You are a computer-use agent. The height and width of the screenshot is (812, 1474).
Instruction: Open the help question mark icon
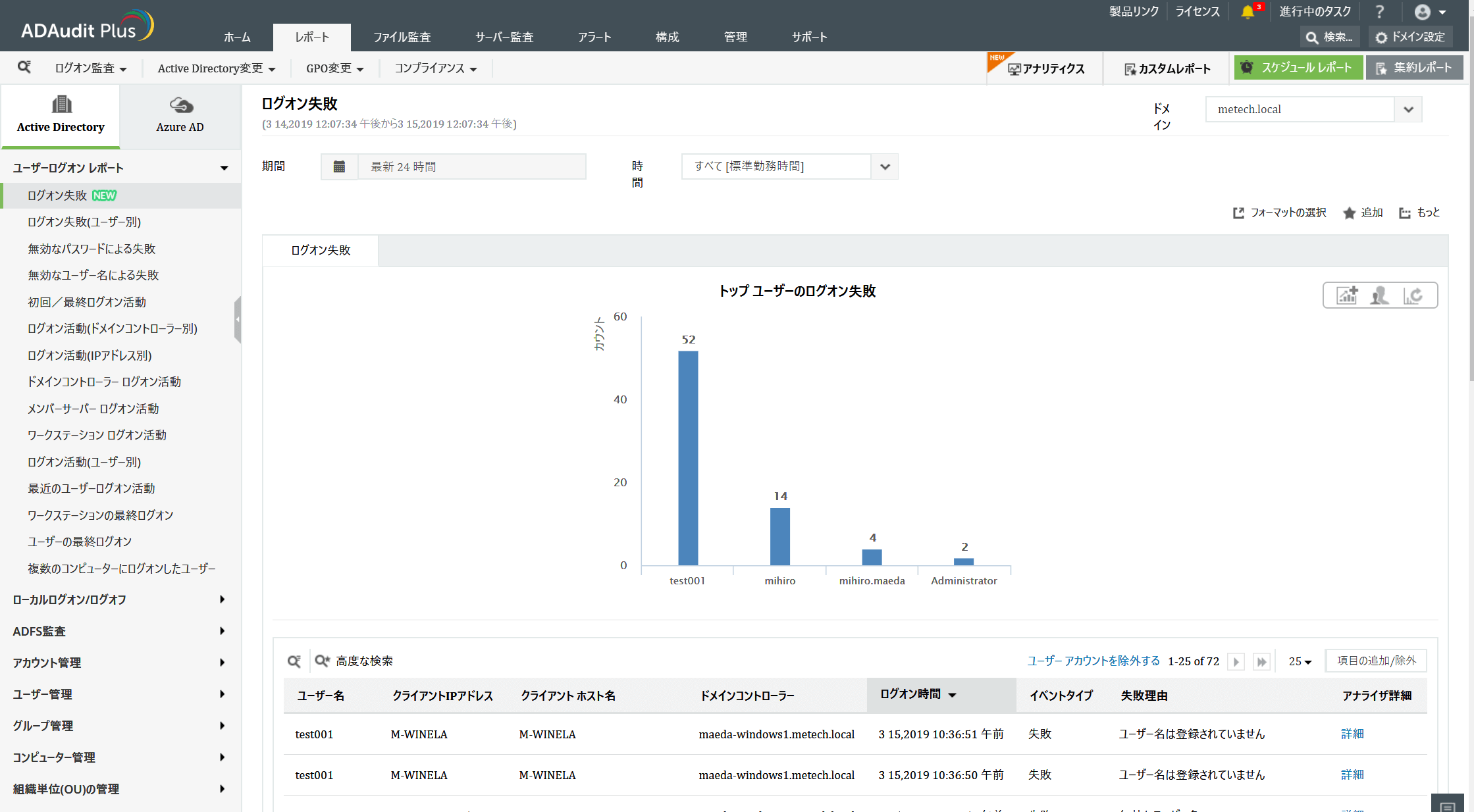[x=1379, y=12]
